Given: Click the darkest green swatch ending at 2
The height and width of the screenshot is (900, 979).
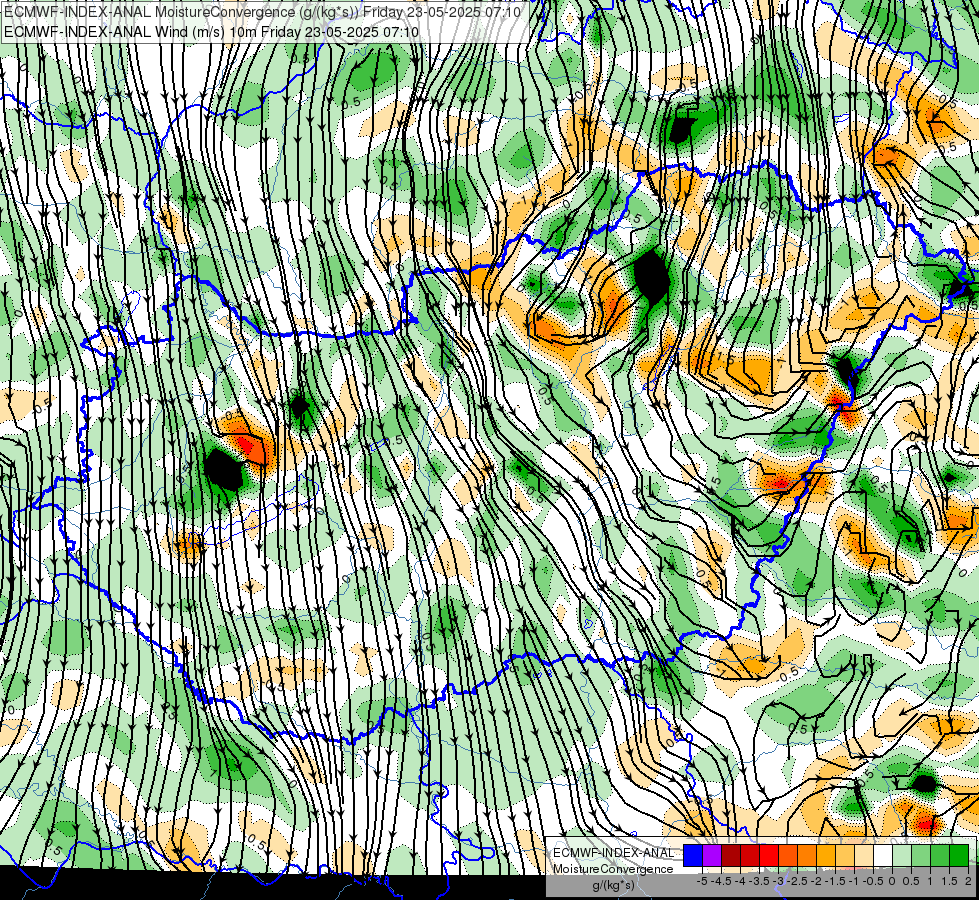Looking at the screenshot, I should (960, 856).
